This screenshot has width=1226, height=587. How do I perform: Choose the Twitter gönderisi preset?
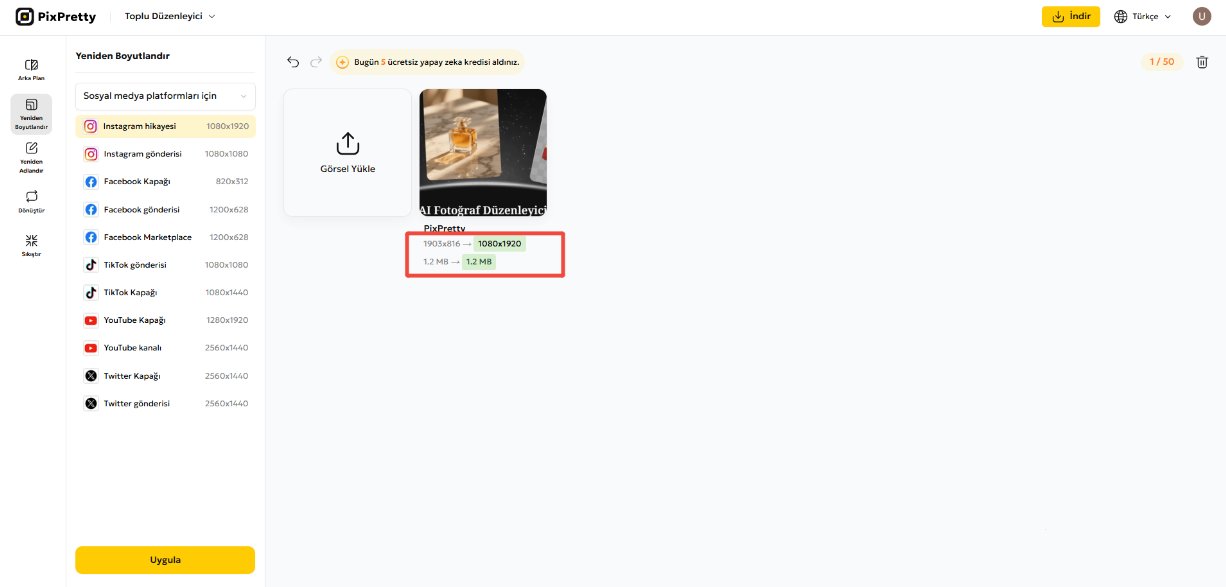(166, 403)
